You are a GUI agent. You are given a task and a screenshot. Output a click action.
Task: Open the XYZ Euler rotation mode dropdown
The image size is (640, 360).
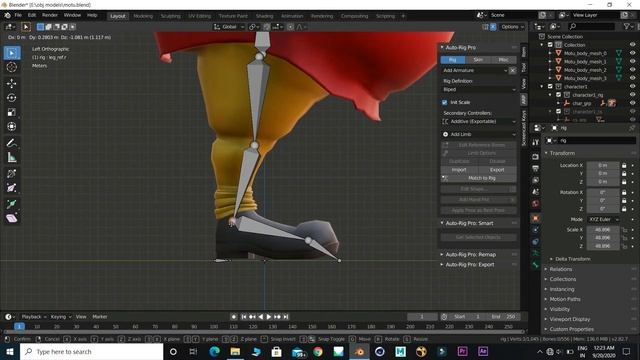pos(603,220)
